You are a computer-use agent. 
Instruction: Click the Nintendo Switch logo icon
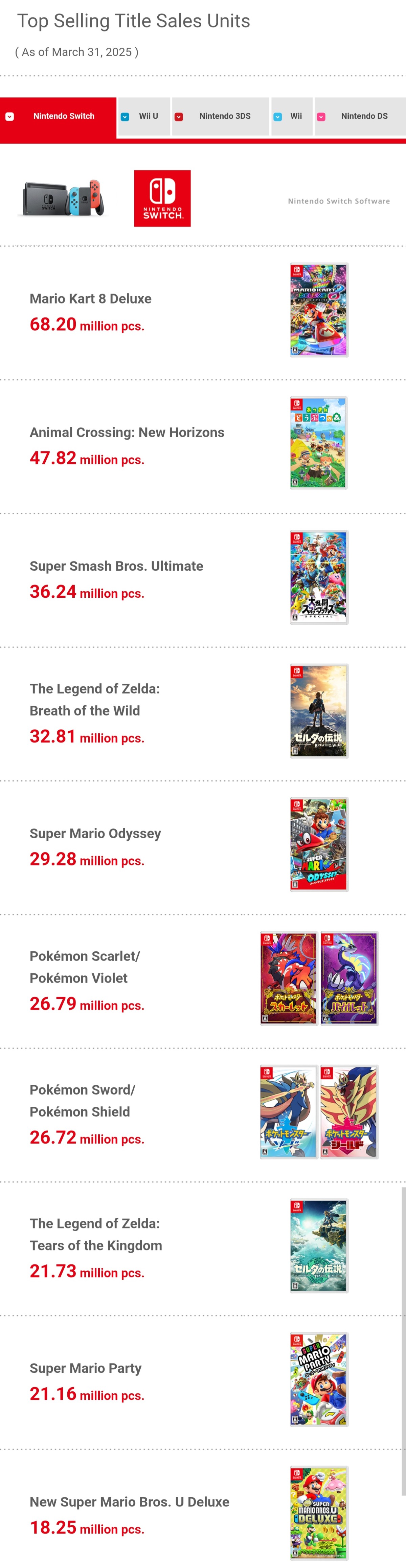coord(162,198)
